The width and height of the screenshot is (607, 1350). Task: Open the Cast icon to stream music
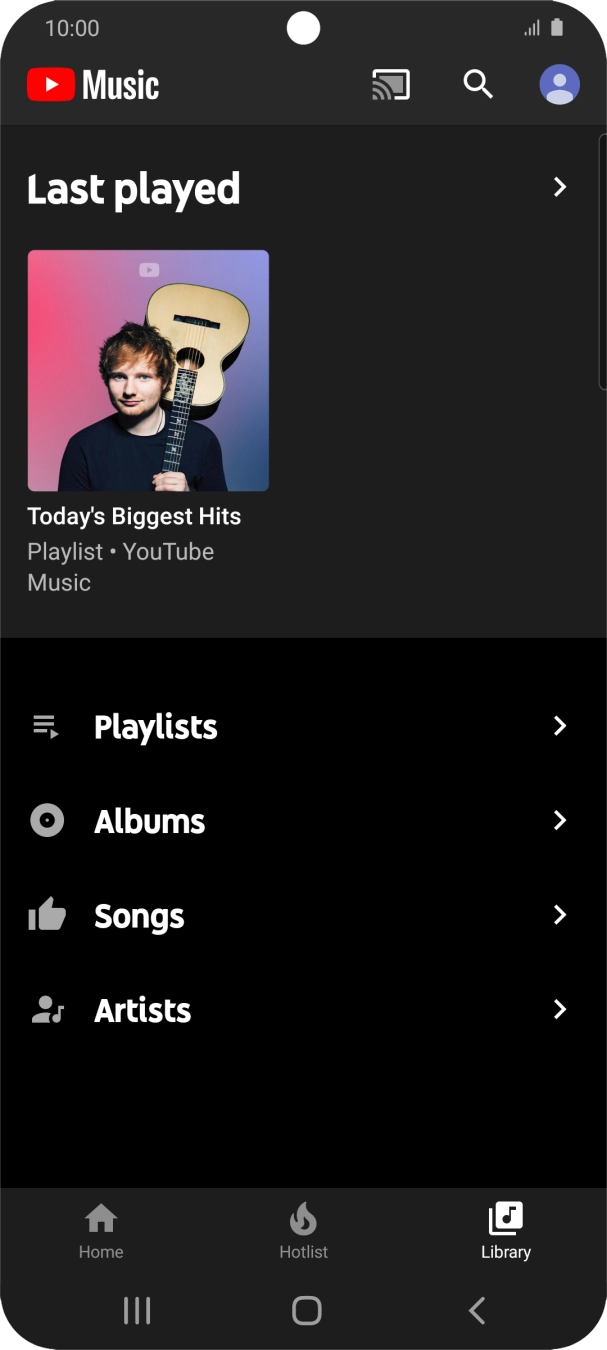390,84
